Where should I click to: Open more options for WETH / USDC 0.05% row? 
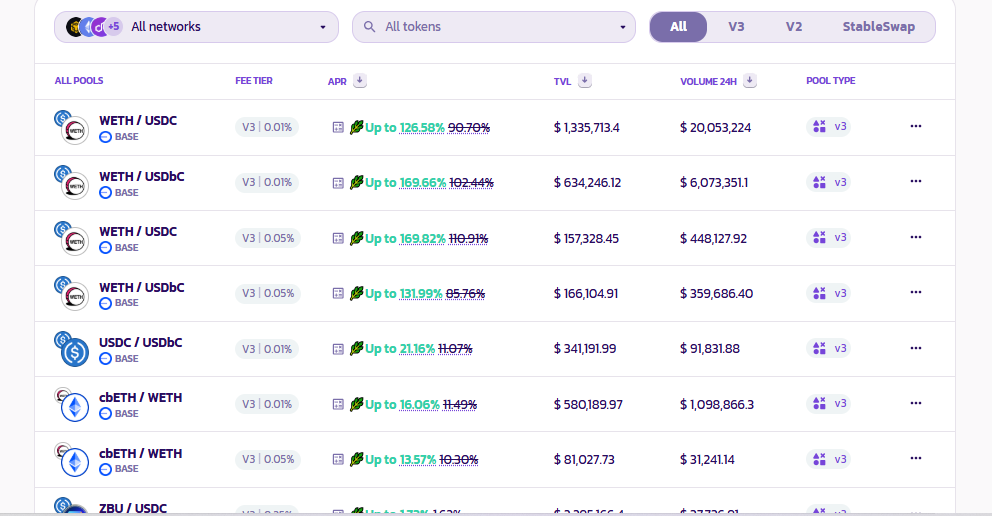click(915, 237)
